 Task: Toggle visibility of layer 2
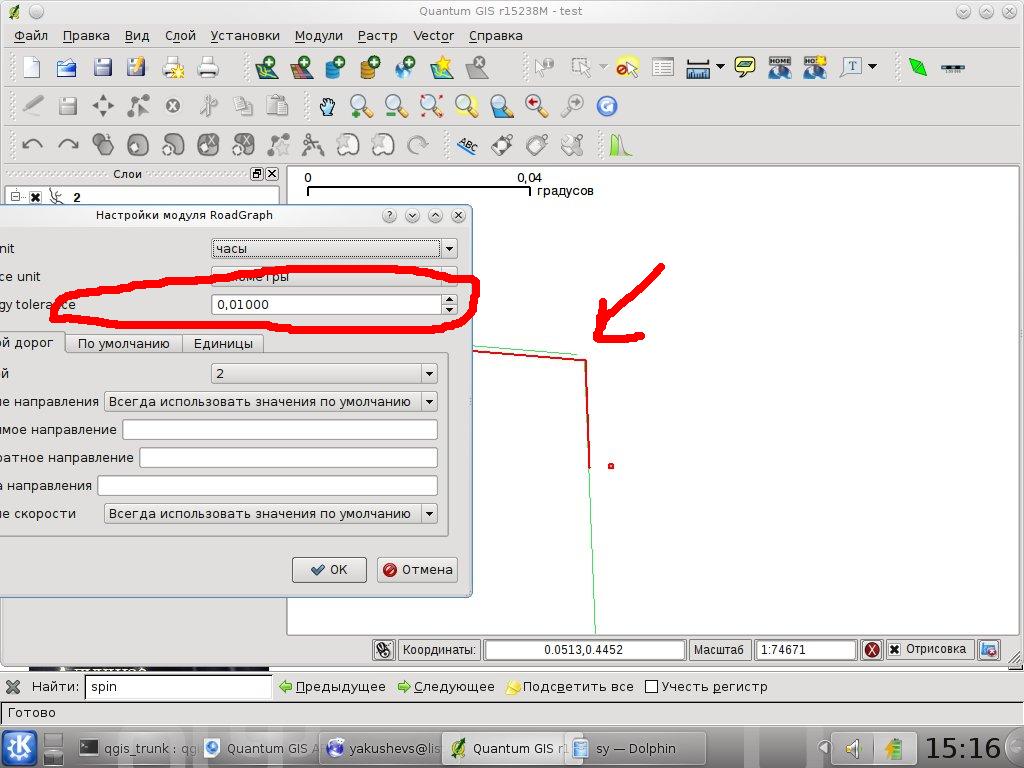pyautogui.click(x=35, y=197)
